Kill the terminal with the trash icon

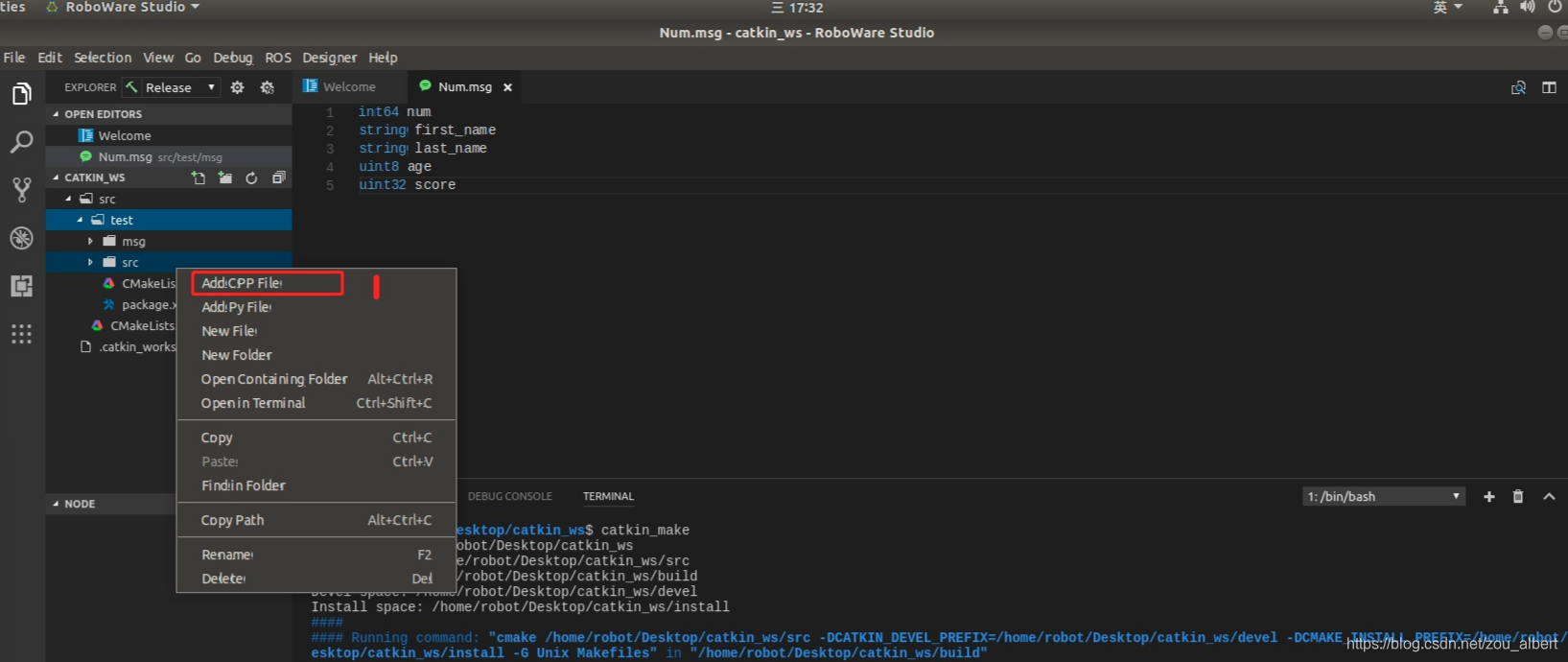click(x=1518, y=496)
